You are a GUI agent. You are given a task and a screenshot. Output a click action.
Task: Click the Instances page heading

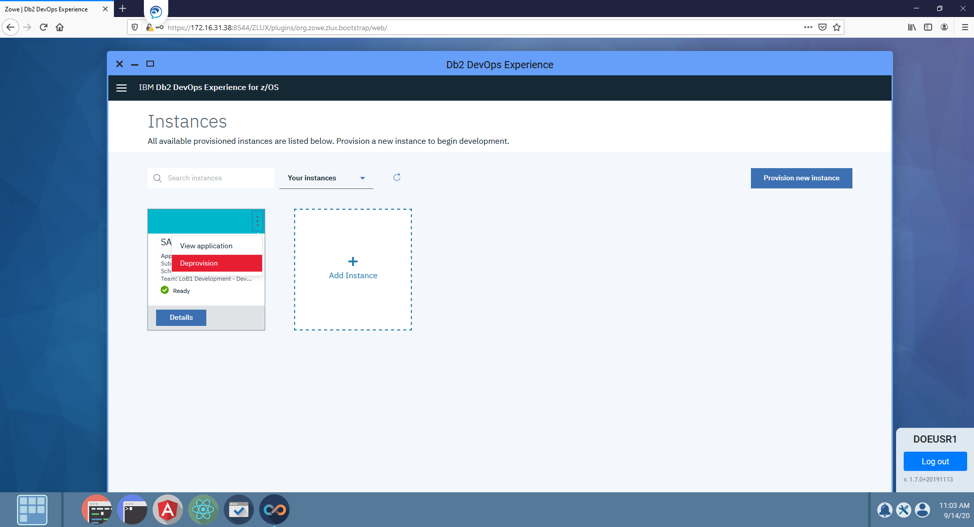tap(187, 122)
